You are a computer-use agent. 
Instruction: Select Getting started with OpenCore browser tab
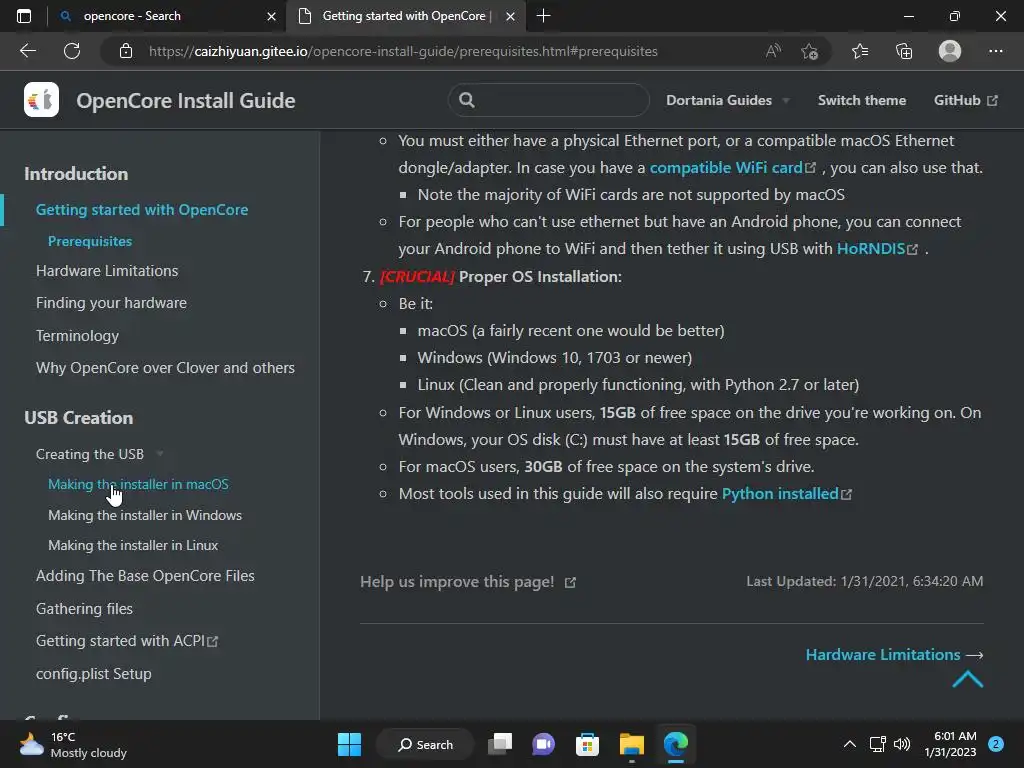click(x=405, y=16)
